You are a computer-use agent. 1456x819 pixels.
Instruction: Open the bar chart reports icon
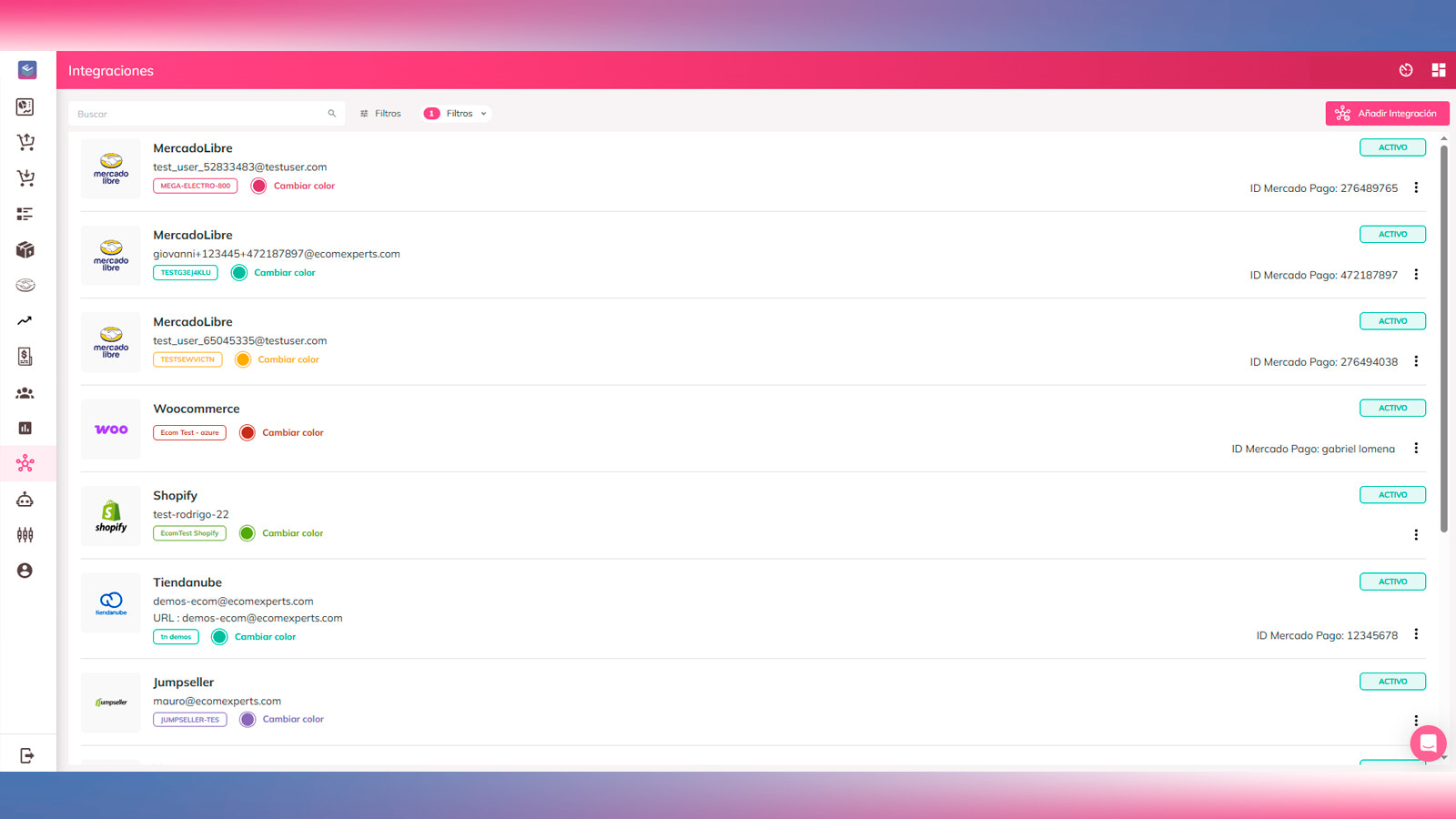pyautogui.click(x=25, y=428)
